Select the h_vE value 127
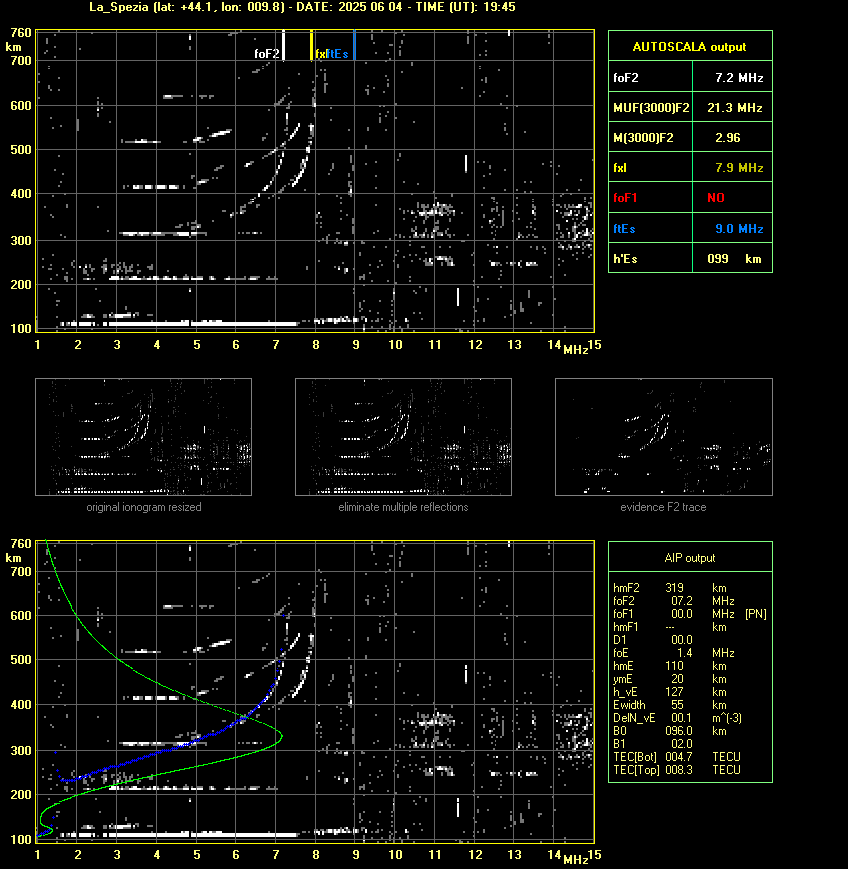 (x=675, y=692)
